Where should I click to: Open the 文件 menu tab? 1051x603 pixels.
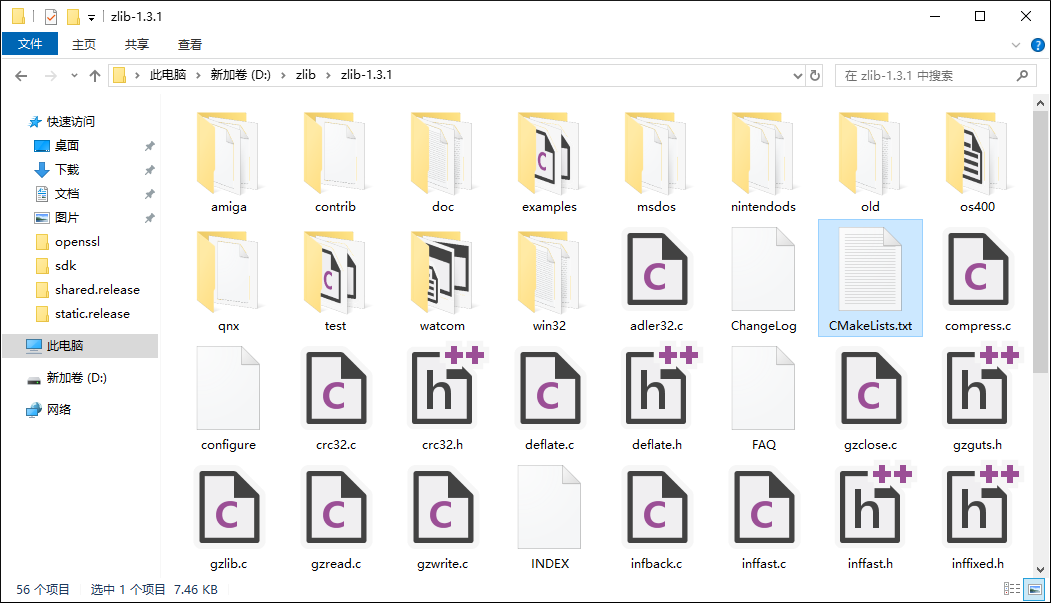click(x=30, y=44)
